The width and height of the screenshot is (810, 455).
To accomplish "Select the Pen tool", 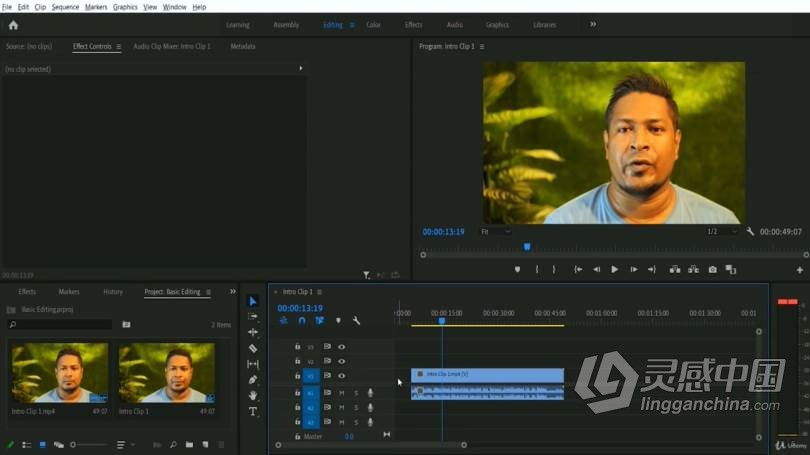I will [x=253, y=380].
